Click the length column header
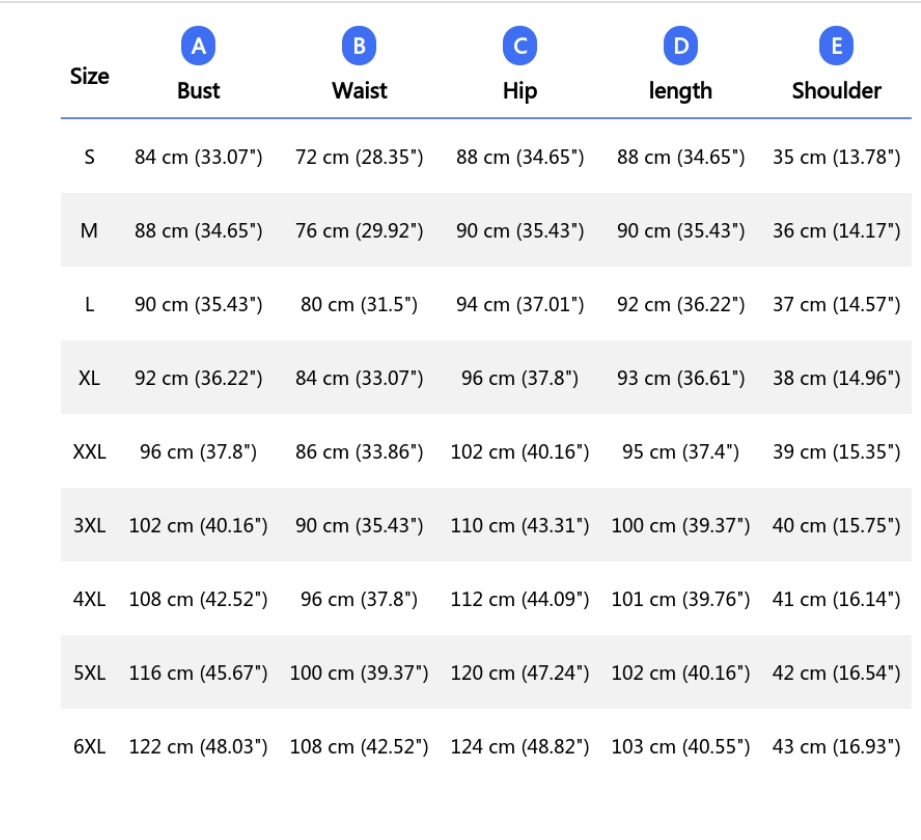 pos(681,92)
